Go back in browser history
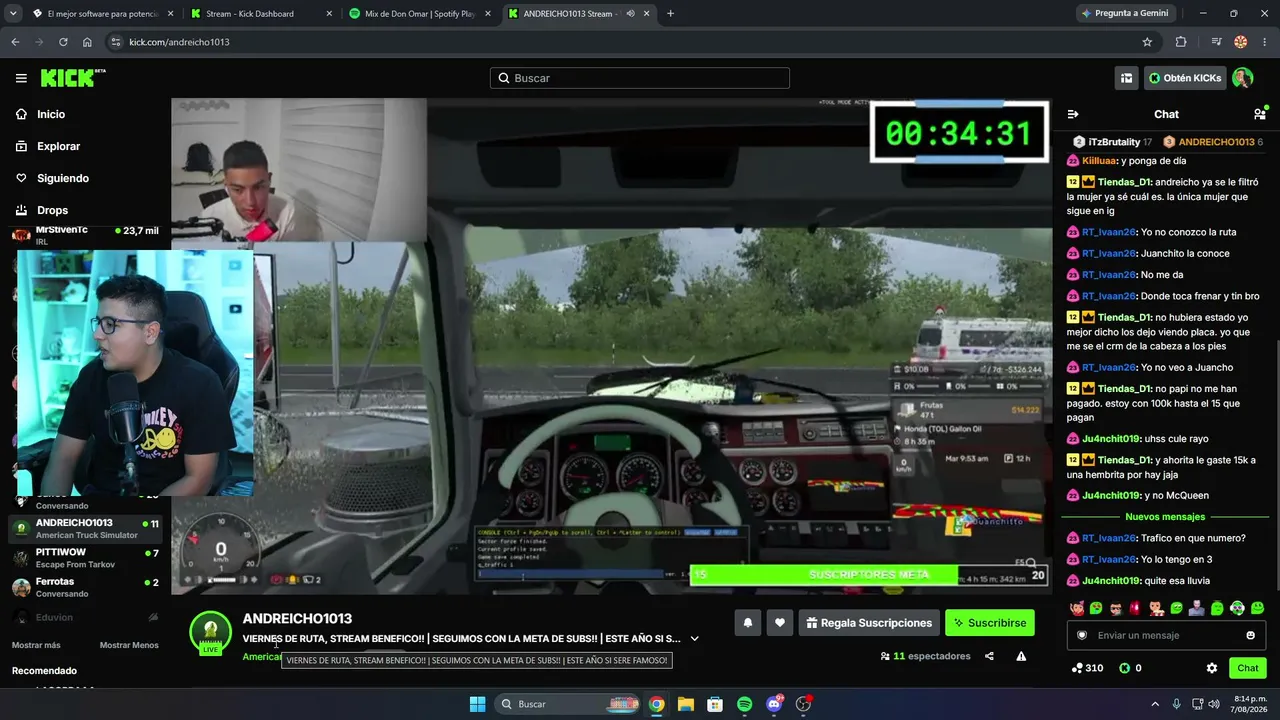1280x720 pixels. pos(15,42)
